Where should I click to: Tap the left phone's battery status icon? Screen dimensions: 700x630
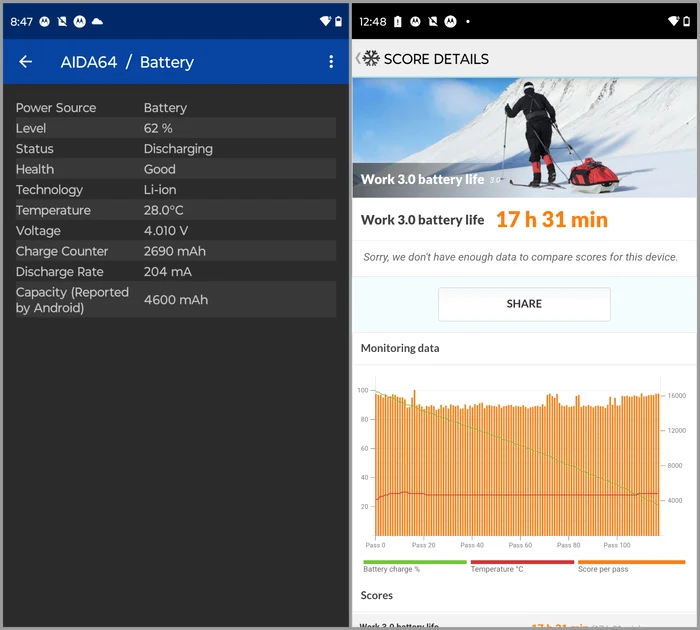339,21
